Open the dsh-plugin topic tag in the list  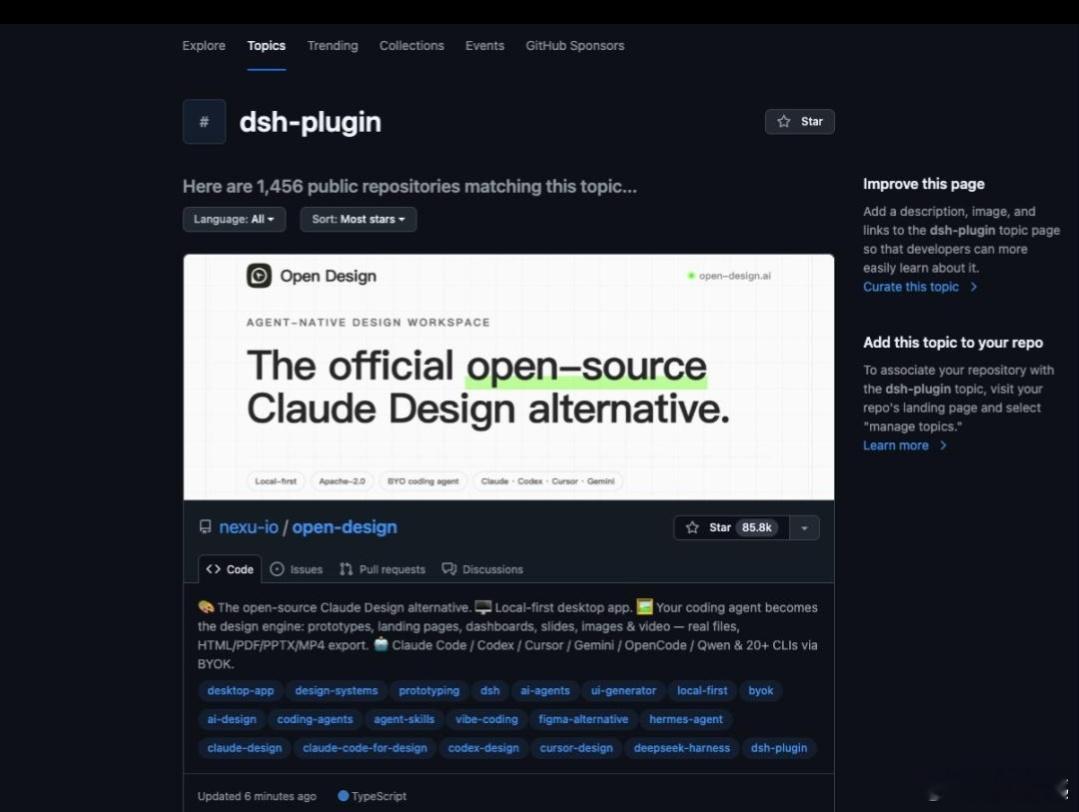pyautogui.click(x=779, y=748)
